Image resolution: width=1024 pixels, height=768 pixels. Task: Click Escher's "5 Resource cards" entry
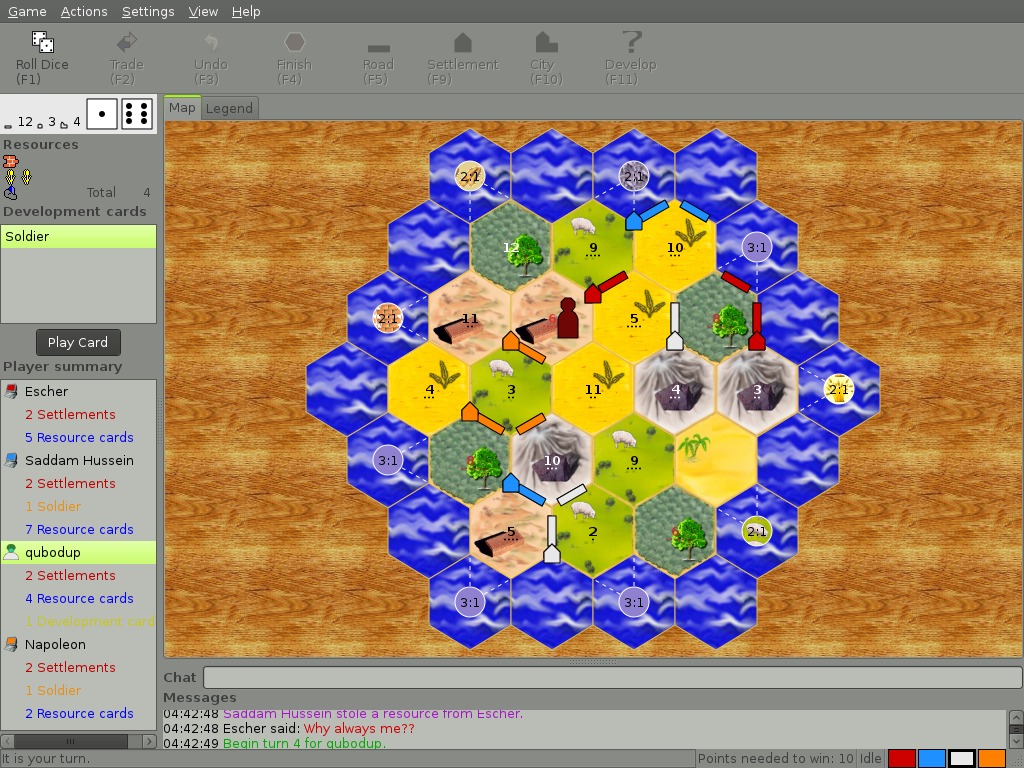pos(79,438)
